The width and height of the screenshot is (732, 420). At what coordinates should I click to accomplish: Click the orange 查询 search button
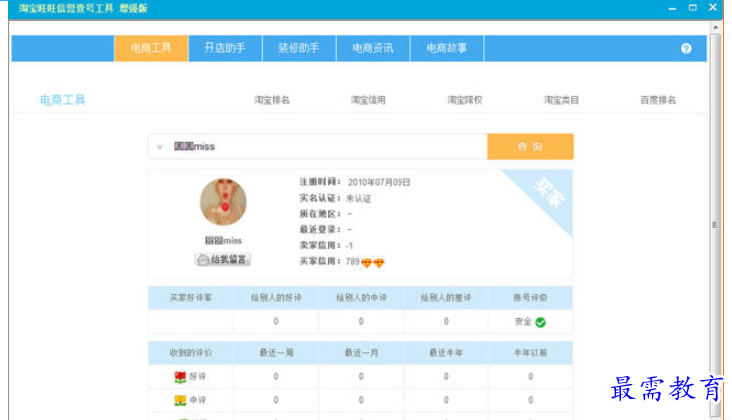pyautogui.click(x=530, y=147)
